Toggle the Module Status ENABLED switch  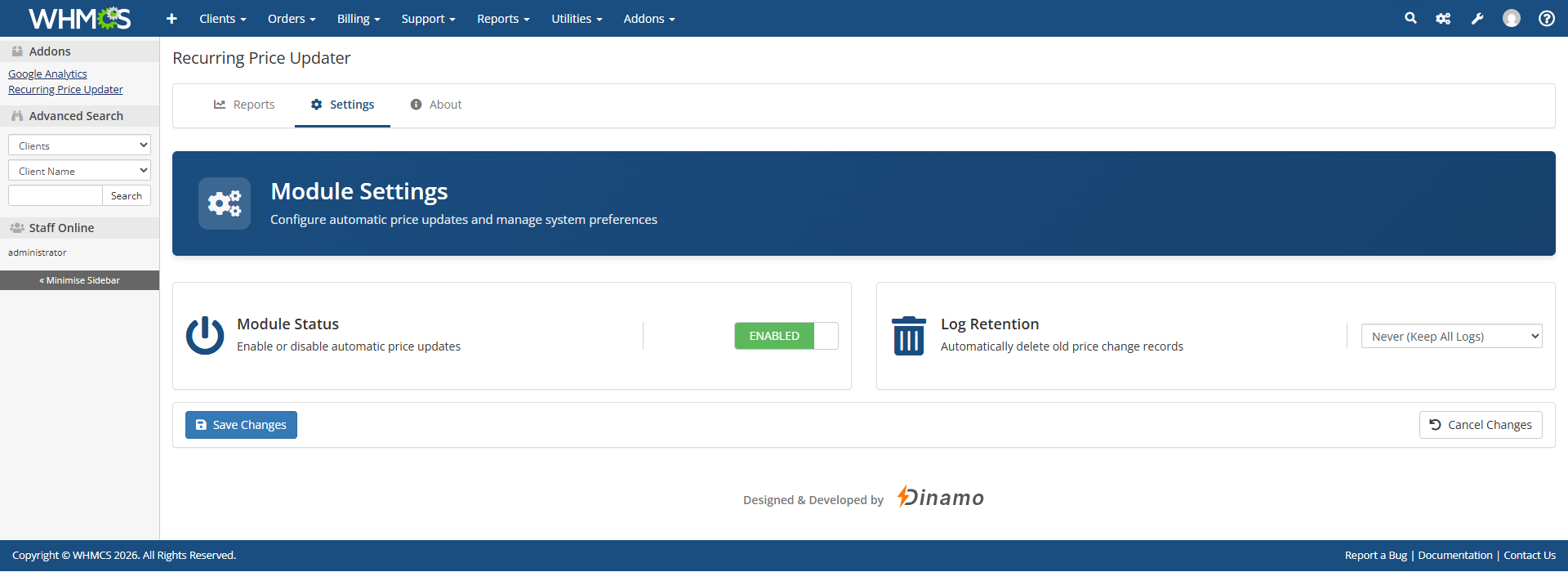point(786,336)
